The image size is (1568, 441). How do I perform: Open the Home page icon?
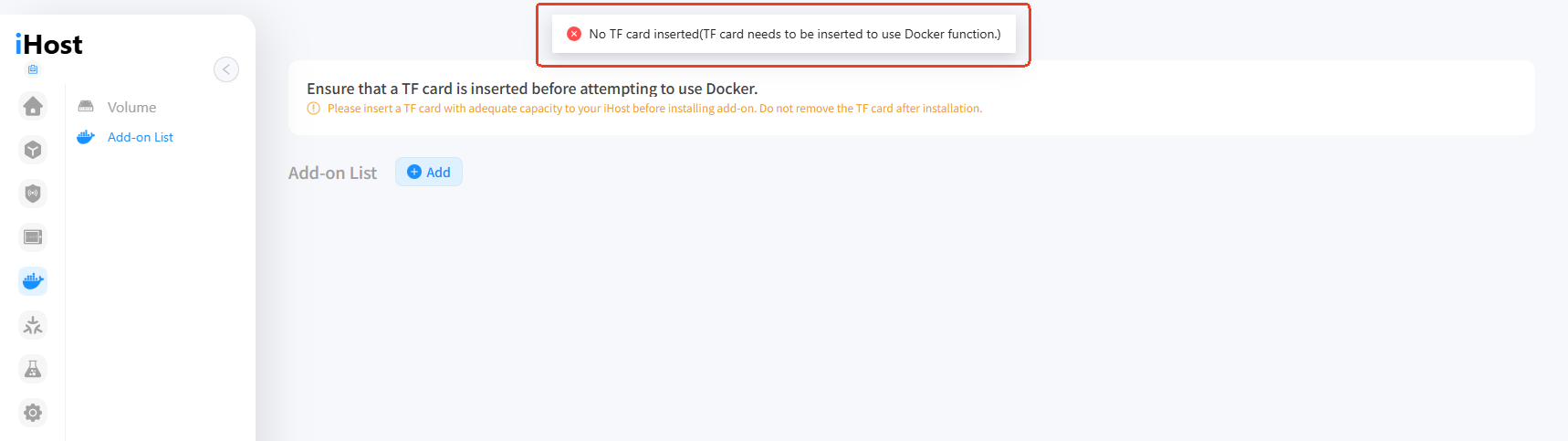coord(33,106)
